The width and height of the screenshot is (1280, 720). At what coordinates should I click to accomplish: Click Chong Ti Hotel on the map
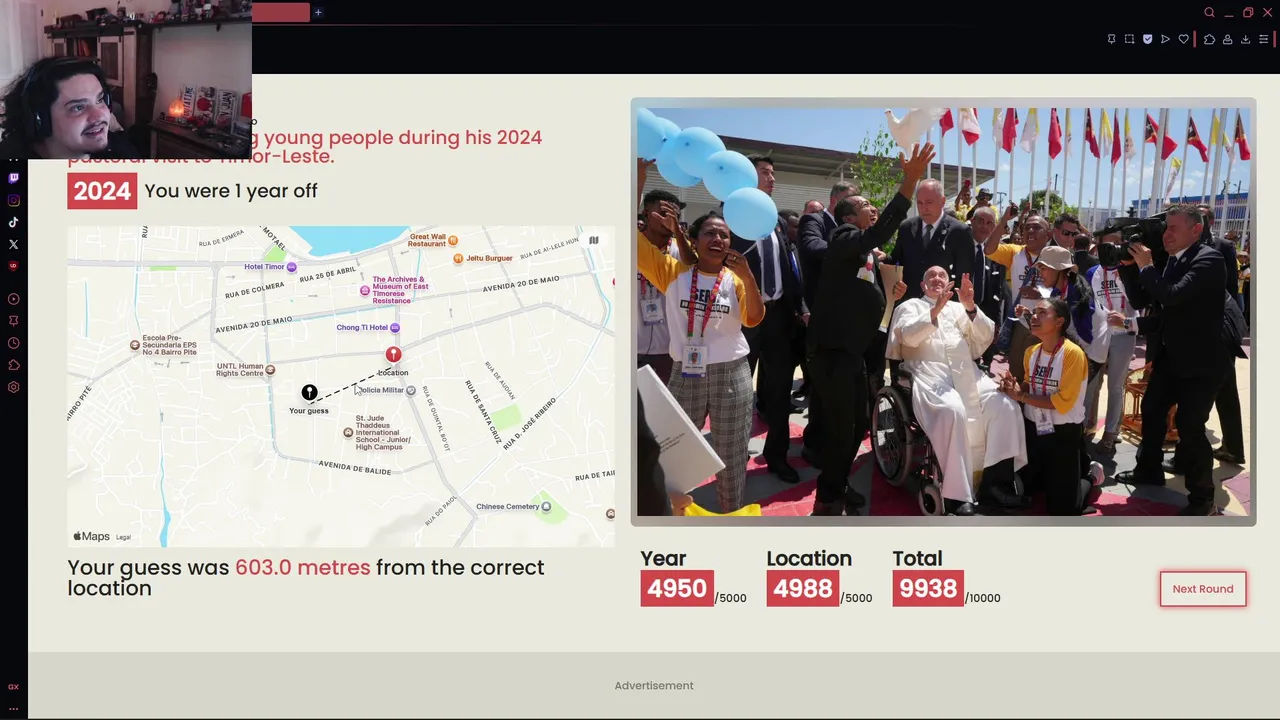(x=368, y=328)
